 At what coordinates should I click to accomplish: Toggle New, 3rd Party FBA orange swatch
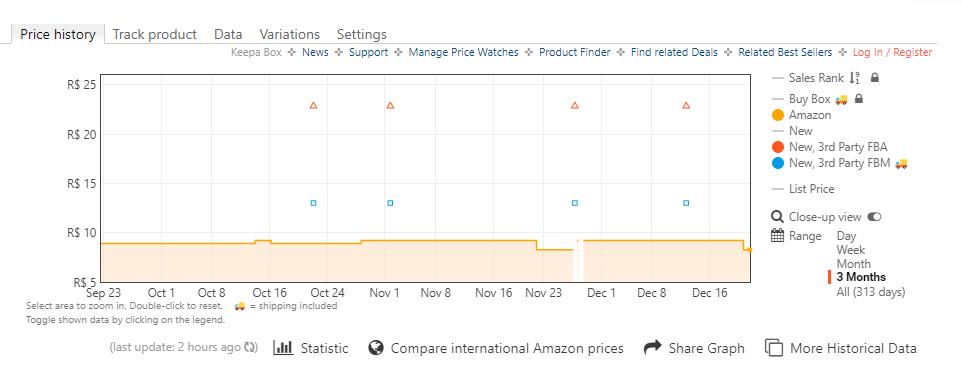click(x=778, y=147)
